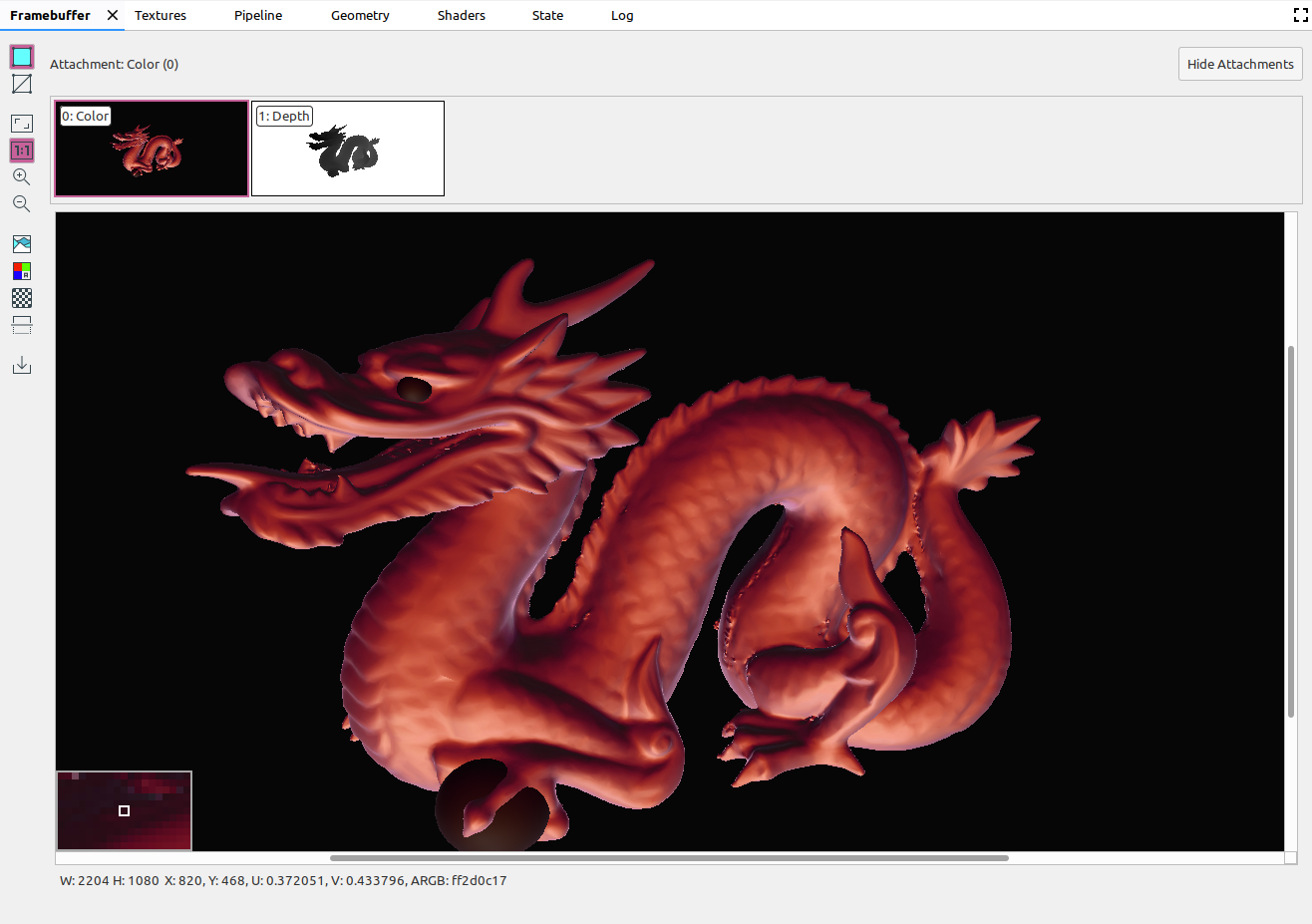Click the horizontal scrollbar under the image

tap(668, 857)
